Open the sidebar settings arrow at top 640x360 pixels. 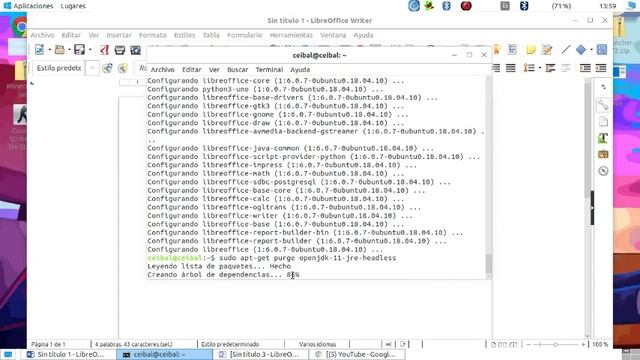(604, 87)
